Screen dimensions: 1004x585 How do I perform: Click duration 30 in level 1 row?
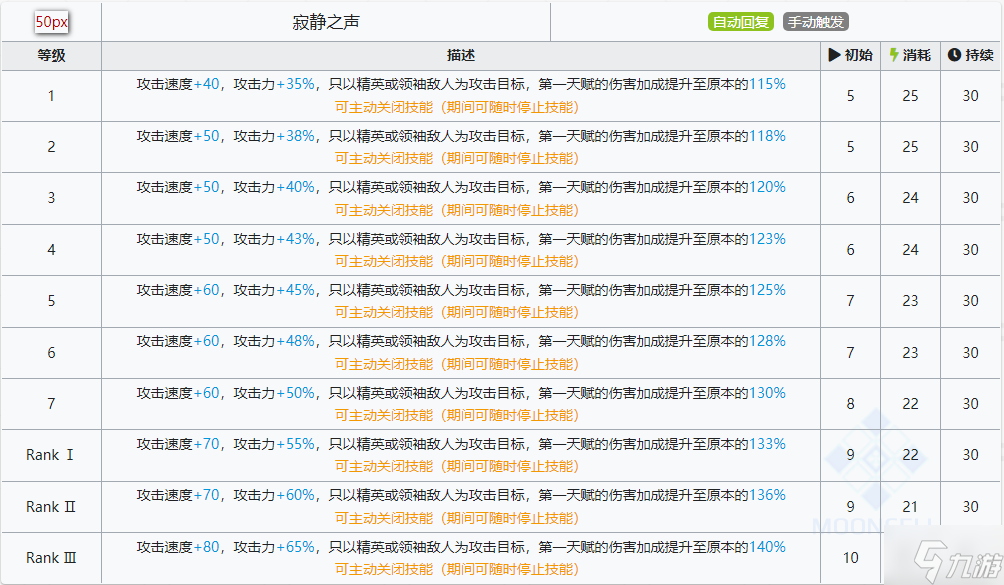[x=971, y=96]
